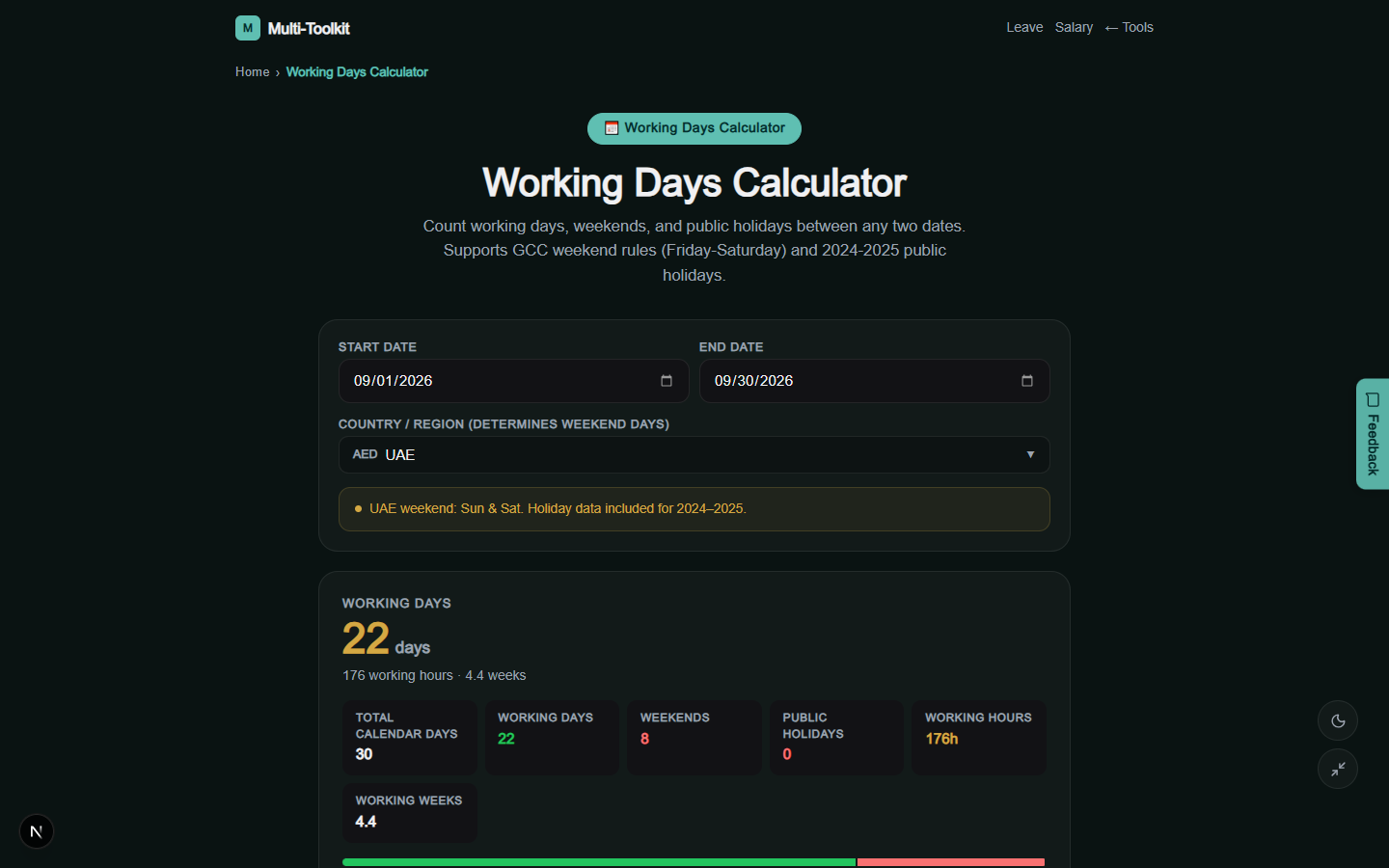Viewport: 1389px width, 868px height.
Task: Open the Salary menu item
Action: click(x=1074, y=27)
